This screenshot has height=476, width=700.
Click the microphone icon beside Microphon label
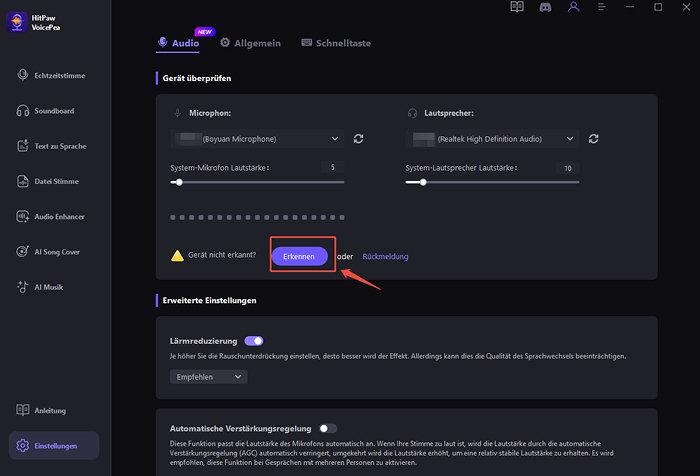tap(177, 113)
